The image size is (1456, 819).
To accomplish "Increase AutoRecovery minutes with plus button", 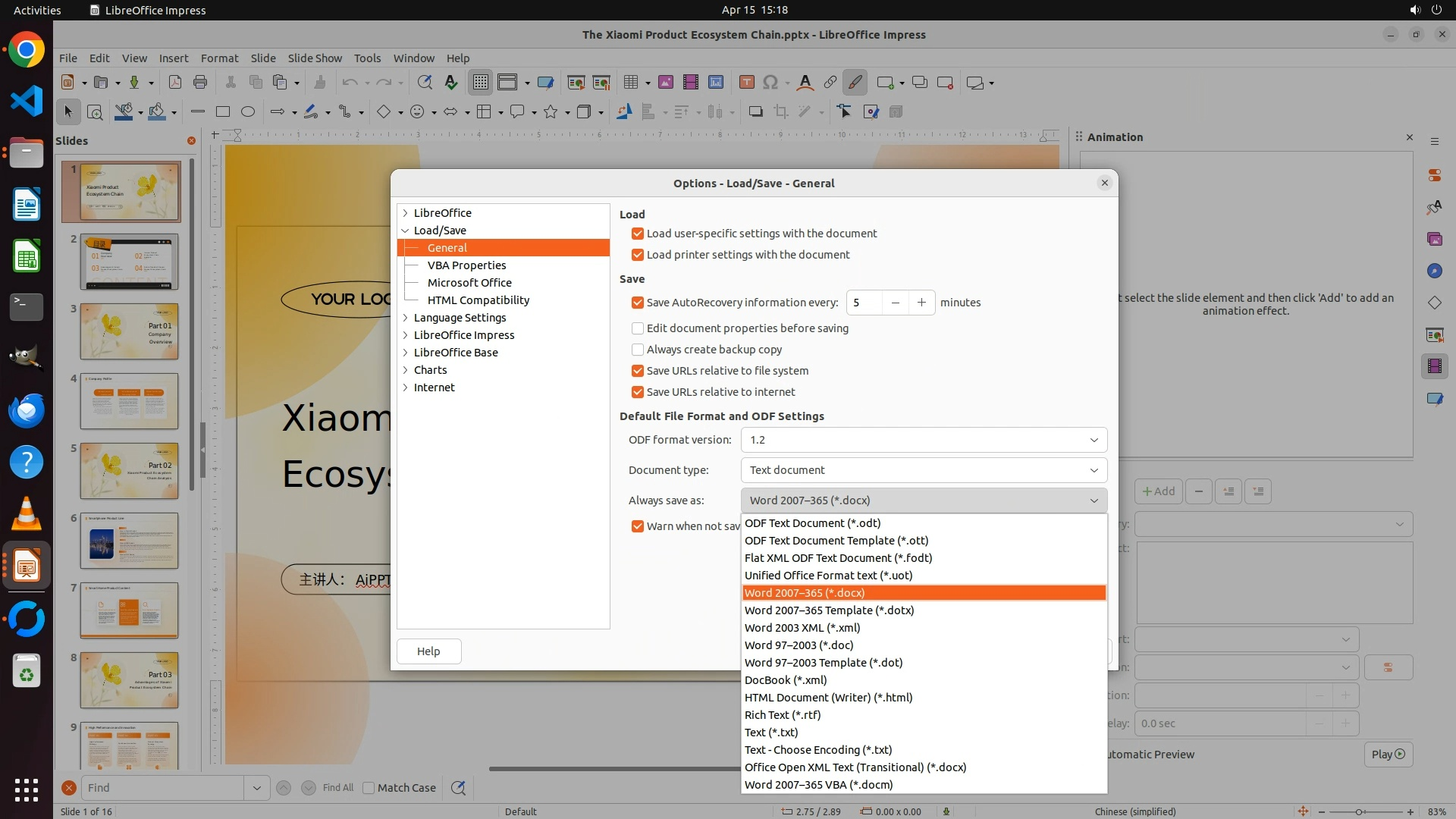I will [921, 303].
